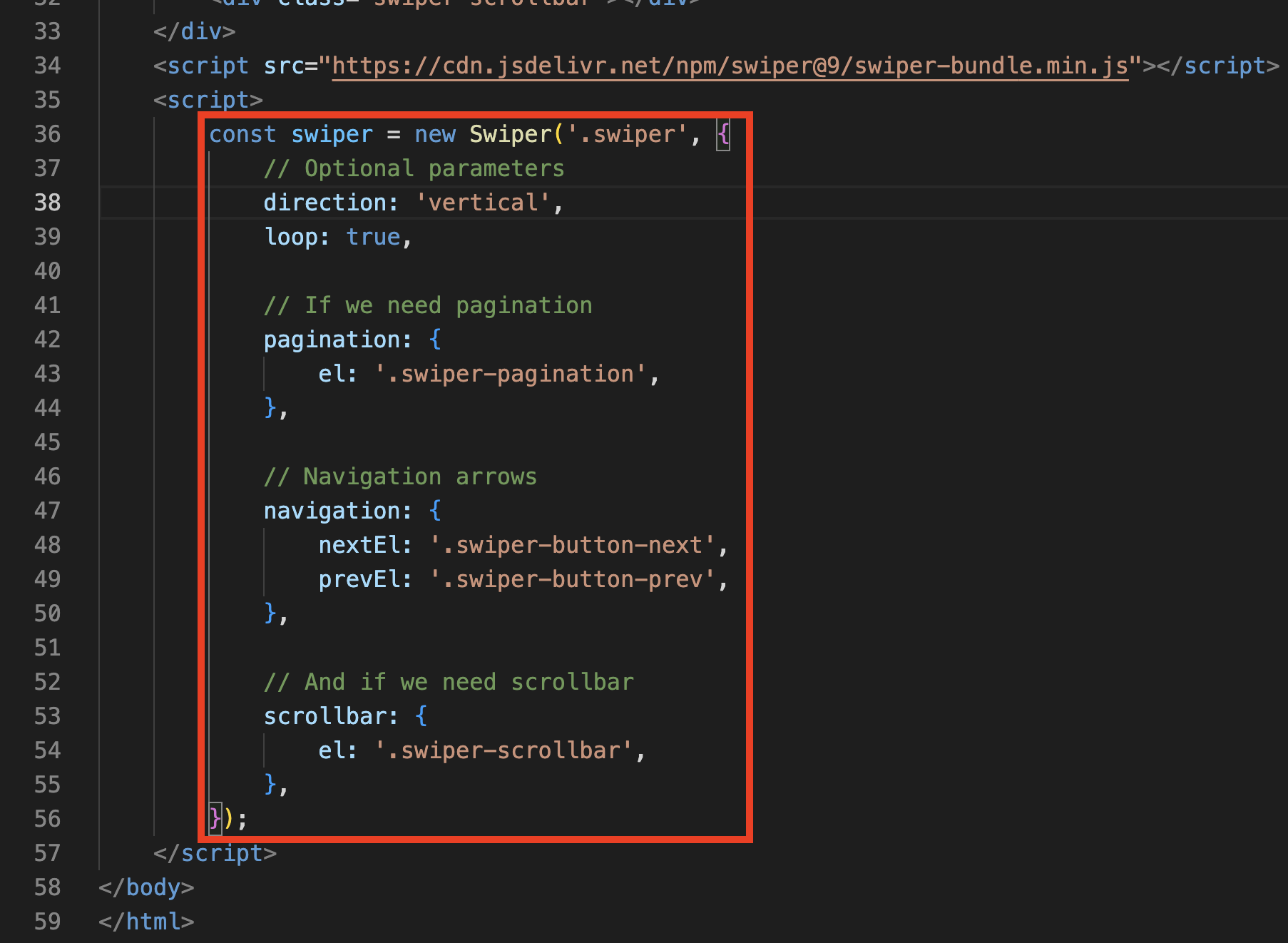
Task: Click '.swiper-pagination' string
Action: (511, 374)
